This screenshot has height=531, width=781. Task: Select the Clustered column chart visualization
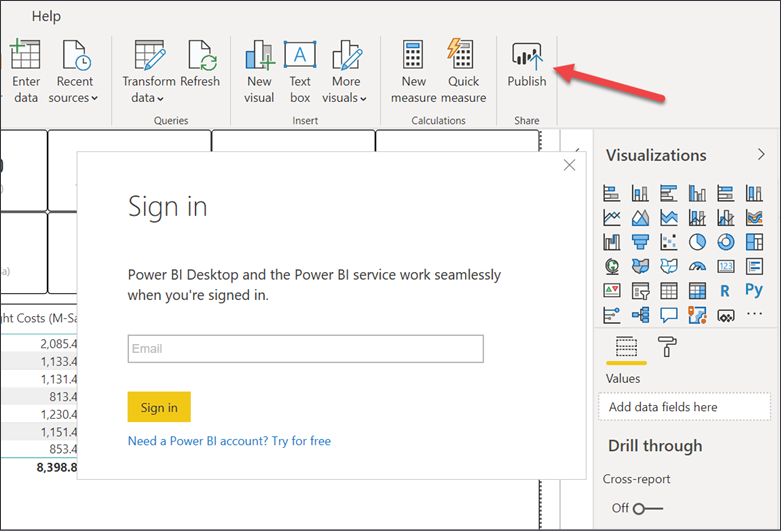coord(697,193)
